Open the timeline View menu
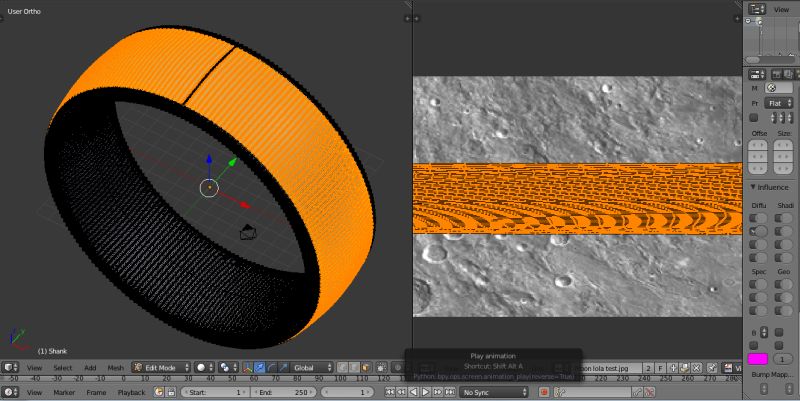Screen dimensions: 800x401 (34, 392)
